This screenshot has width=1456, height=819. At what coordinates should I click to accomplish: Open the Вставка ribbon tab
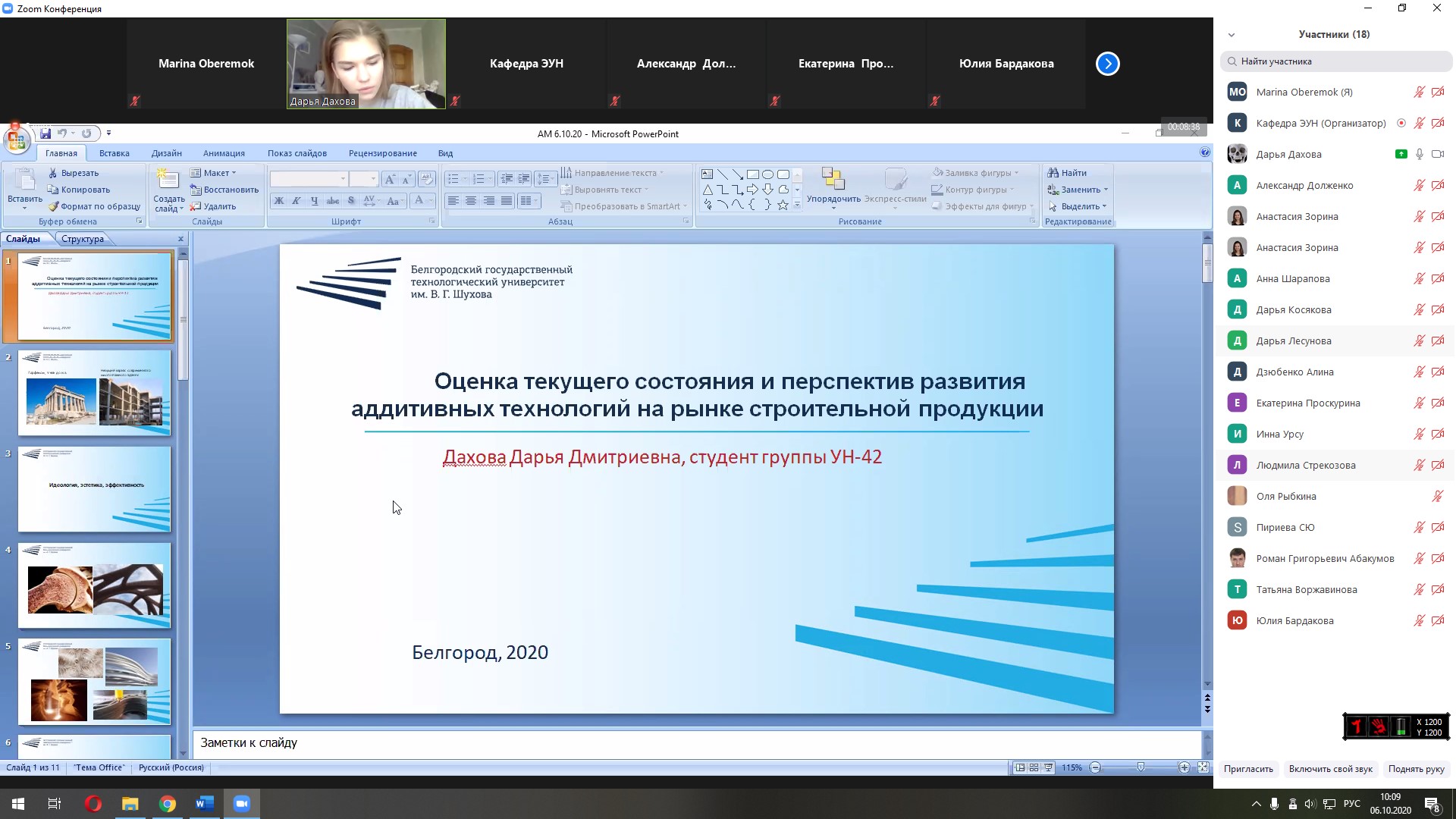(x=115, y=153)
